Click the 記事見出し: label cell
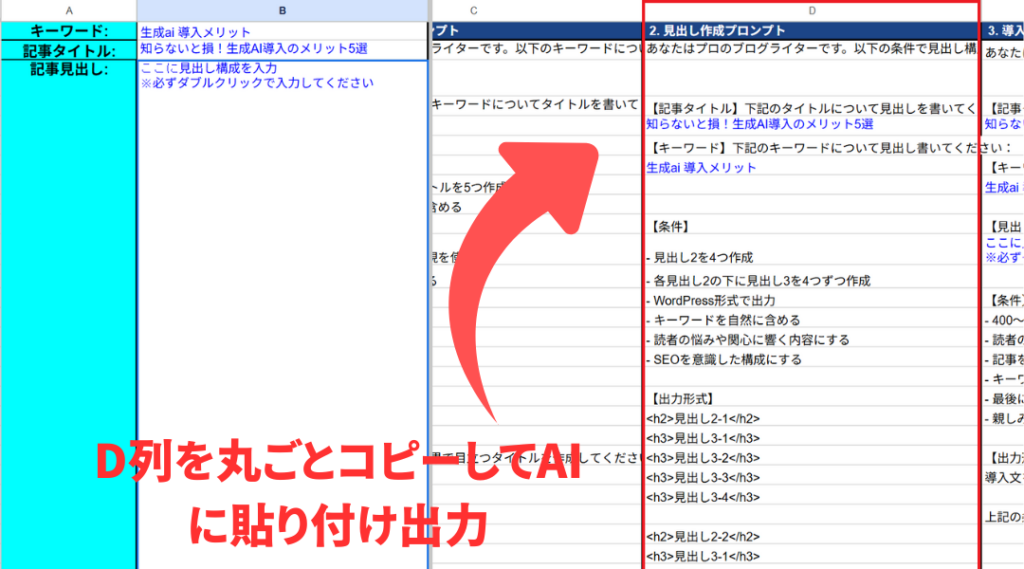 tap(68, 69)
